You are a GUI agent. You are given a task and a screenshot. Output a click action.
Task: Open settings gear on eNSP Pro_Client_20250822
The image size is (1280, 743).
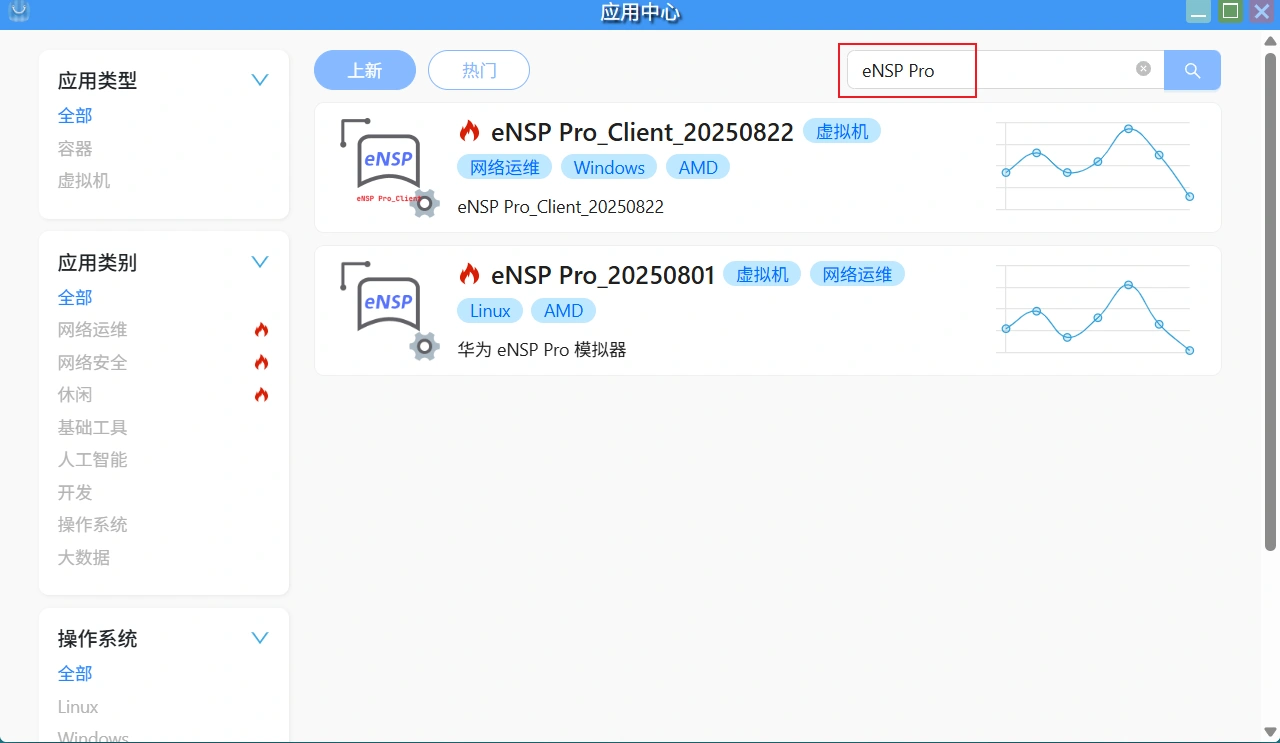click(x=424, y=203)
